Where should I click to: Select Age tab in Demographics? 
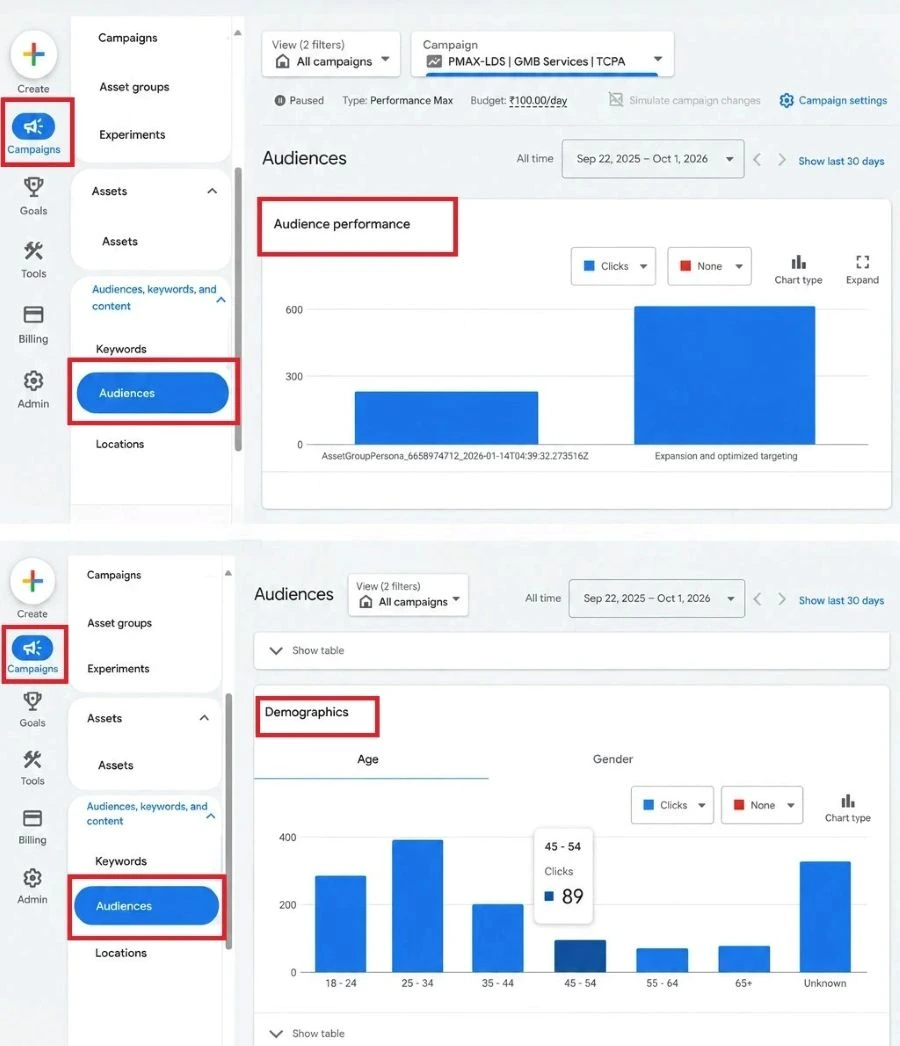point(368,759)
